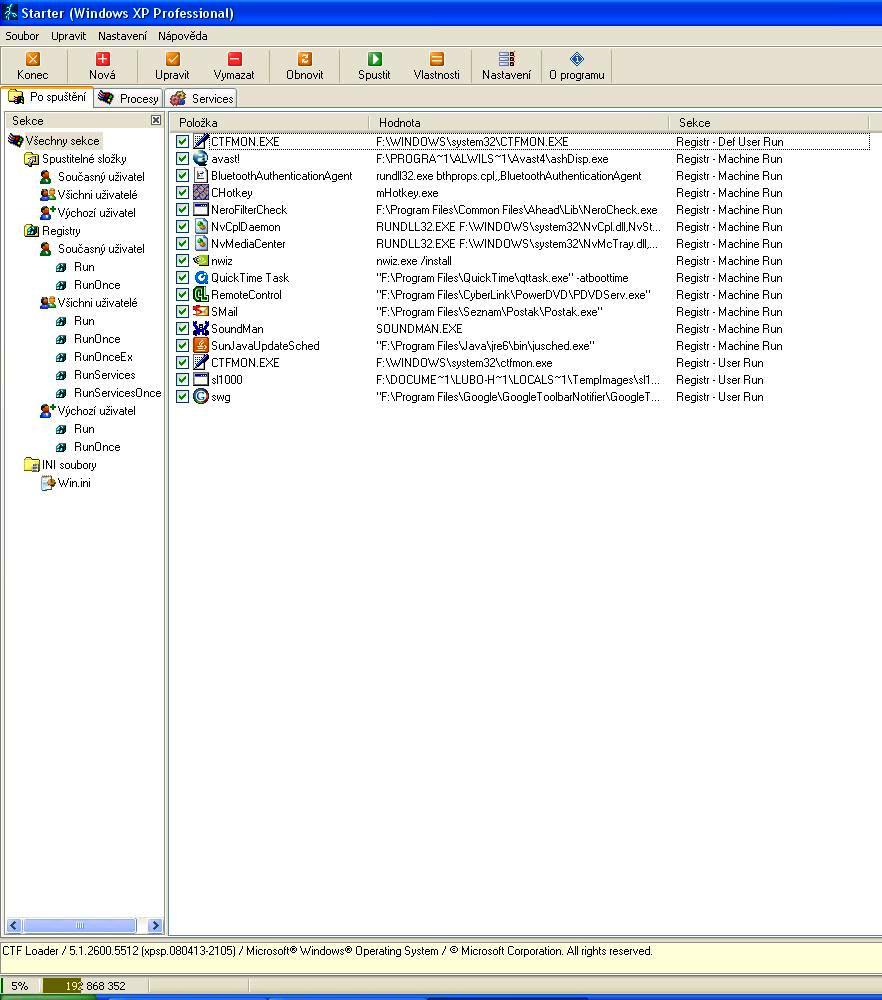
Task: Click the RemoteControl PowerDVD entry icon
Action: [x=201, y=295]
